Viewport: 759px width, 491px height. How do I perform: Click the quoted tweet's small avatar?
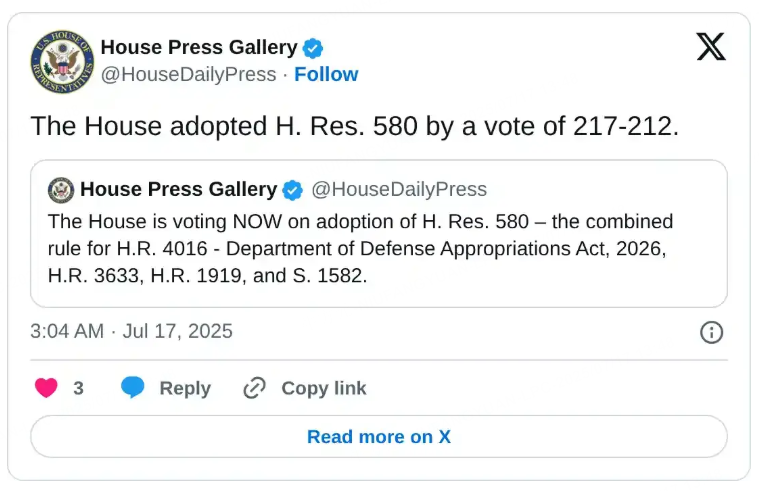tap(61, 190)
